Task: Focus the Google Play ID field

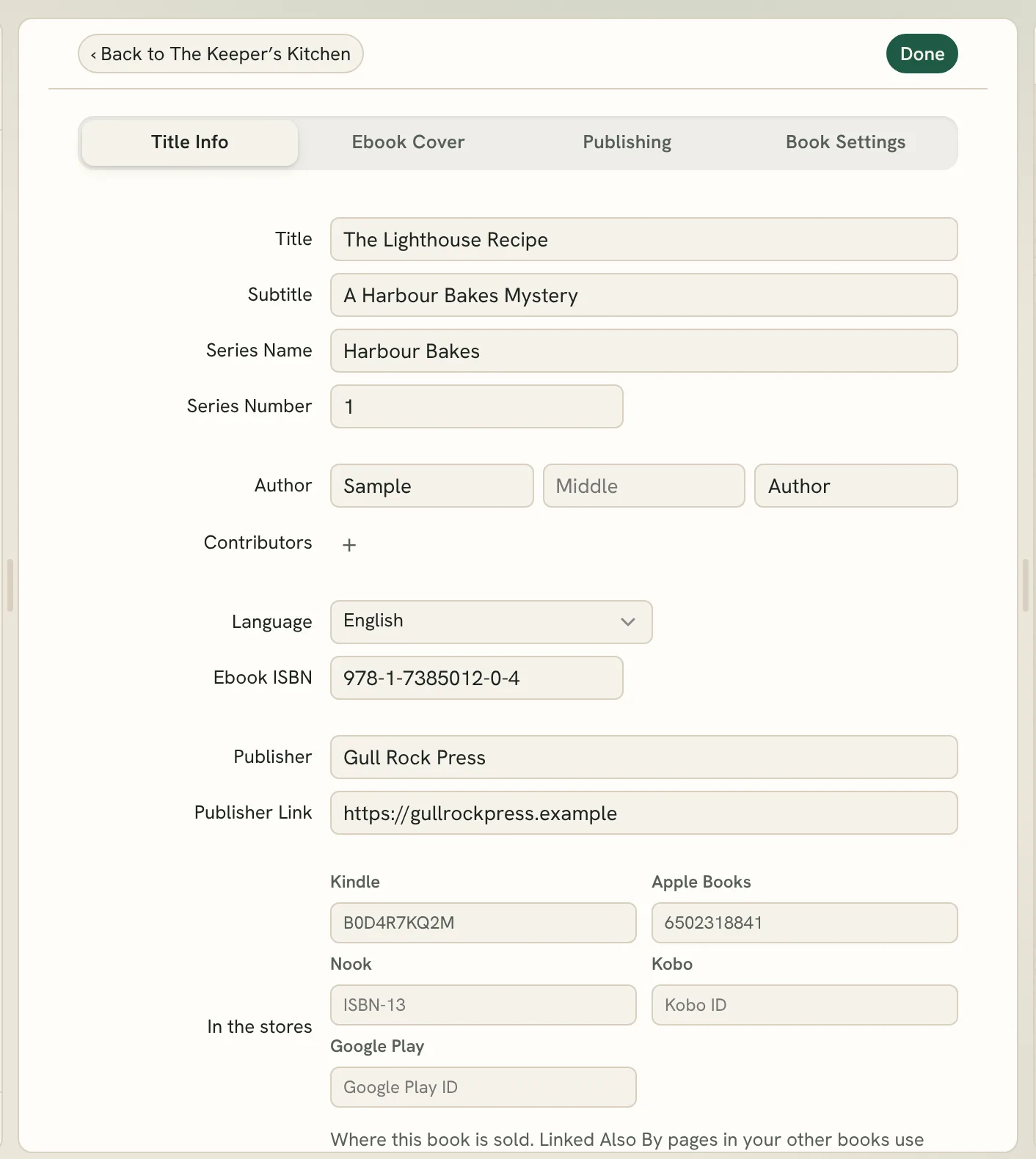Action: click(x=483, y=1087)
